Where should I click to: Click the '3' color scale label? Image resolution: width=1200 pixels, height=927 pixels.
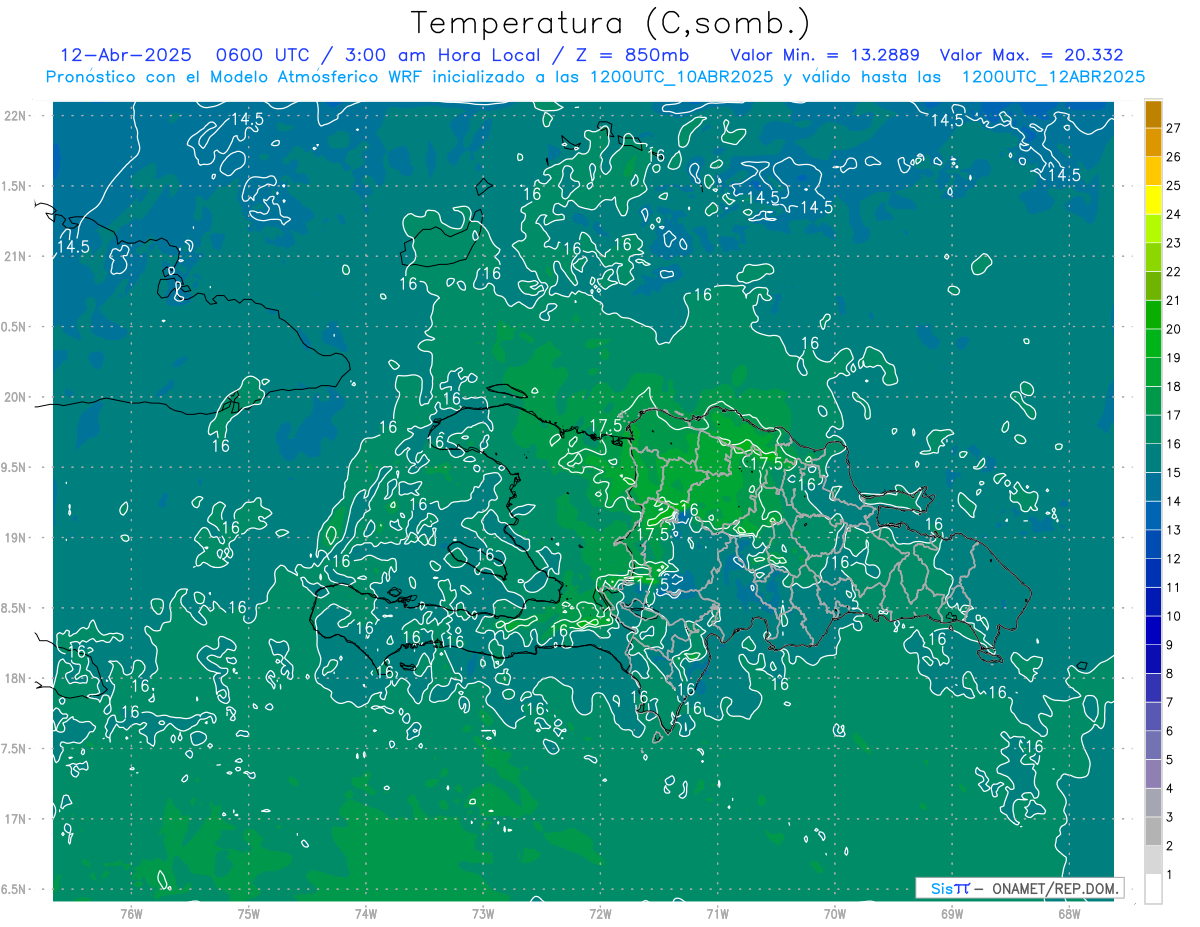[x=1170, y=818]
